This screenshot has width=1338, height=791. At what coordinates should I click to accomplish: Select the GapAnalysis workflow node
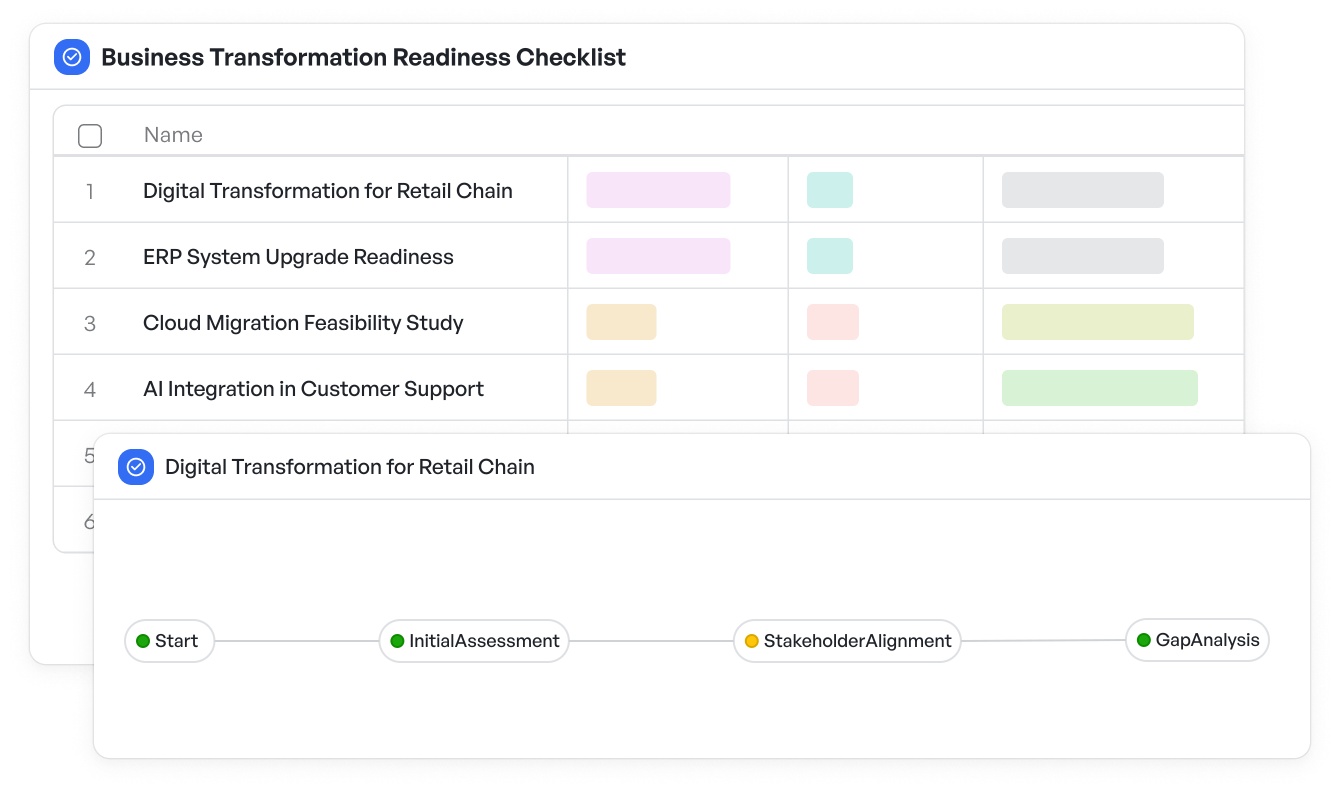pyautogui.click(x=1197, y=640)
